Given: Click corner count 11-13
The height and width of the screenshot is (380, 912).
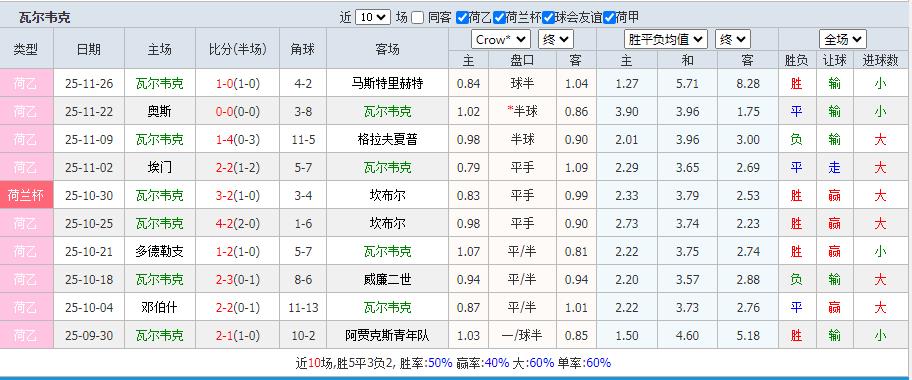Looking at the screenshot, I should [303, 307].
